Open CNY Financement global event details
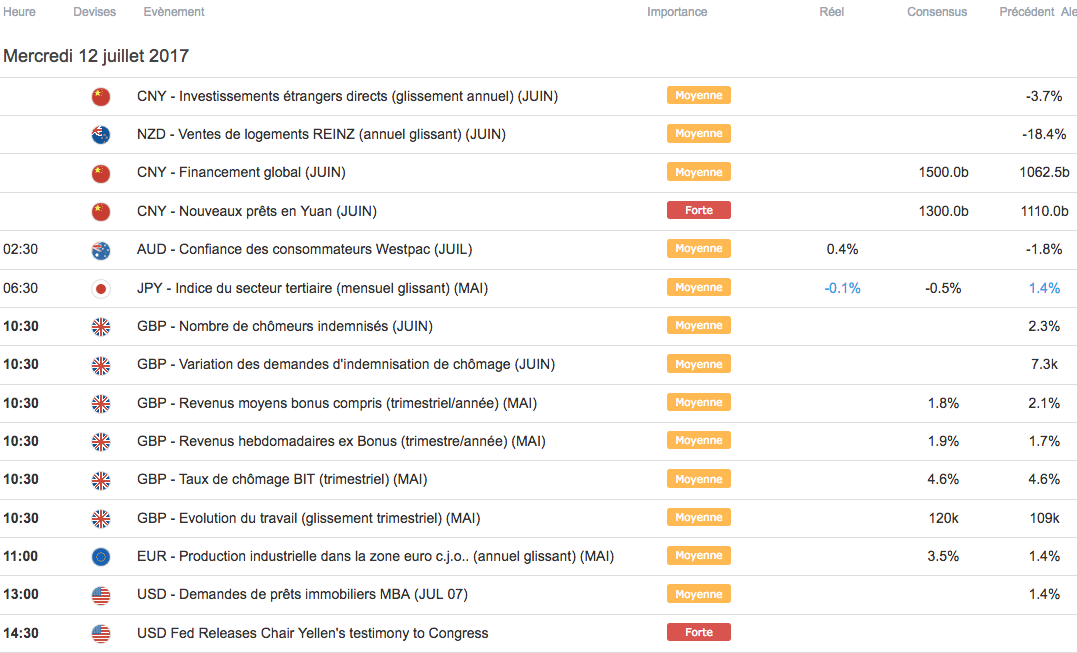1077x653 pixels. click(x=241, y=172)
